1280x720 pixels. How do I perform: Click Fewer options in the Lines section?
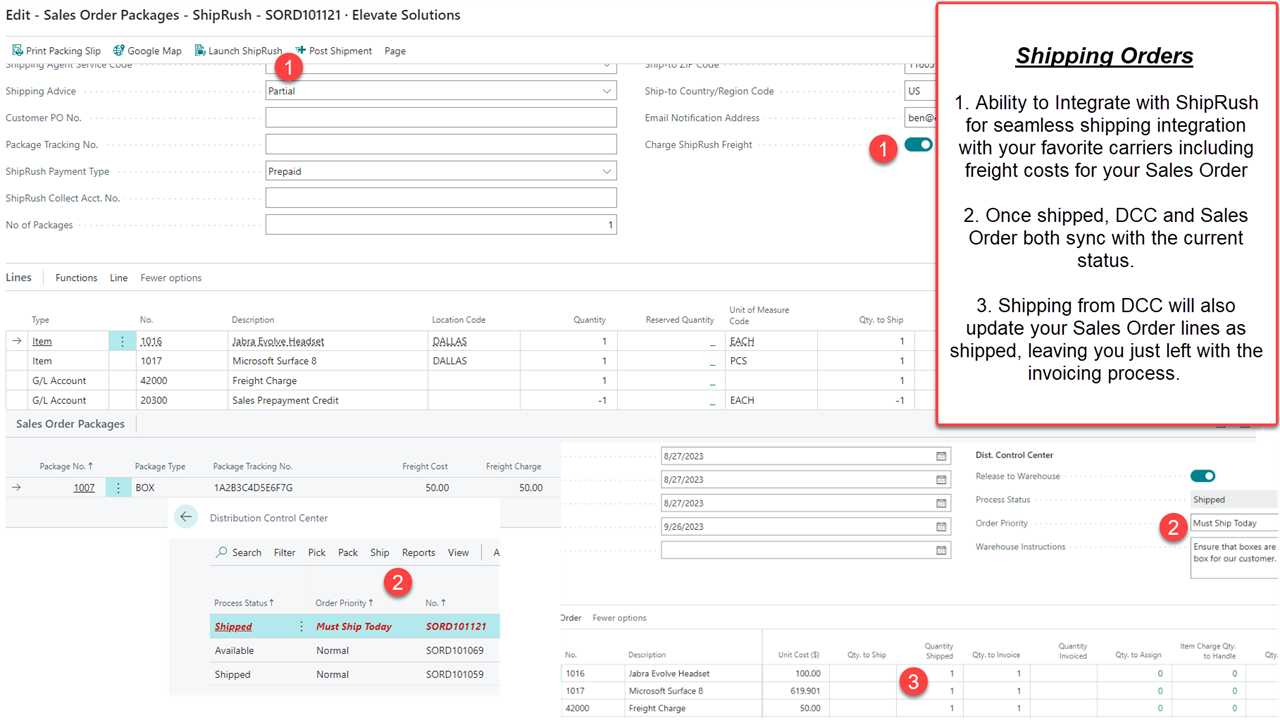pyautogui.click(x=171, y=278)
